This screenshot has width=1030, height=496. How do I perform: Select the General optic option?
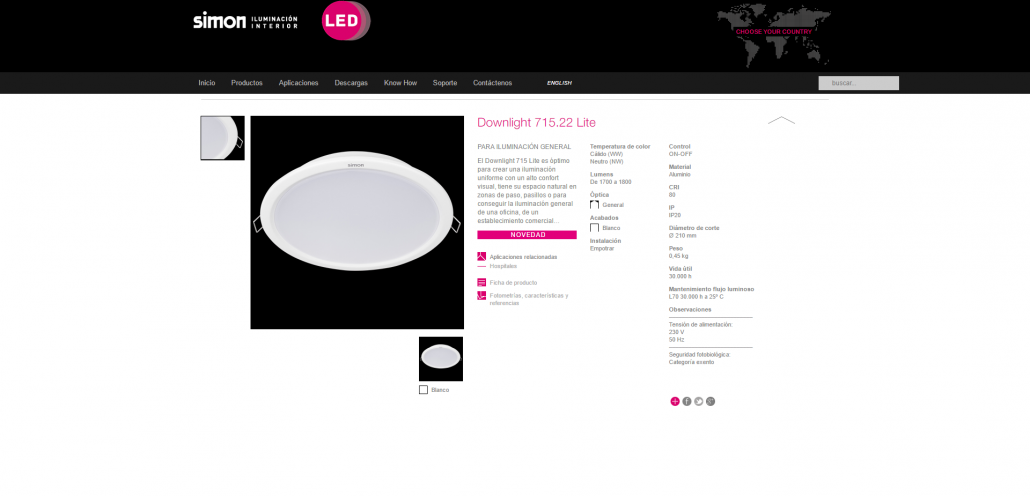[594, 205]
